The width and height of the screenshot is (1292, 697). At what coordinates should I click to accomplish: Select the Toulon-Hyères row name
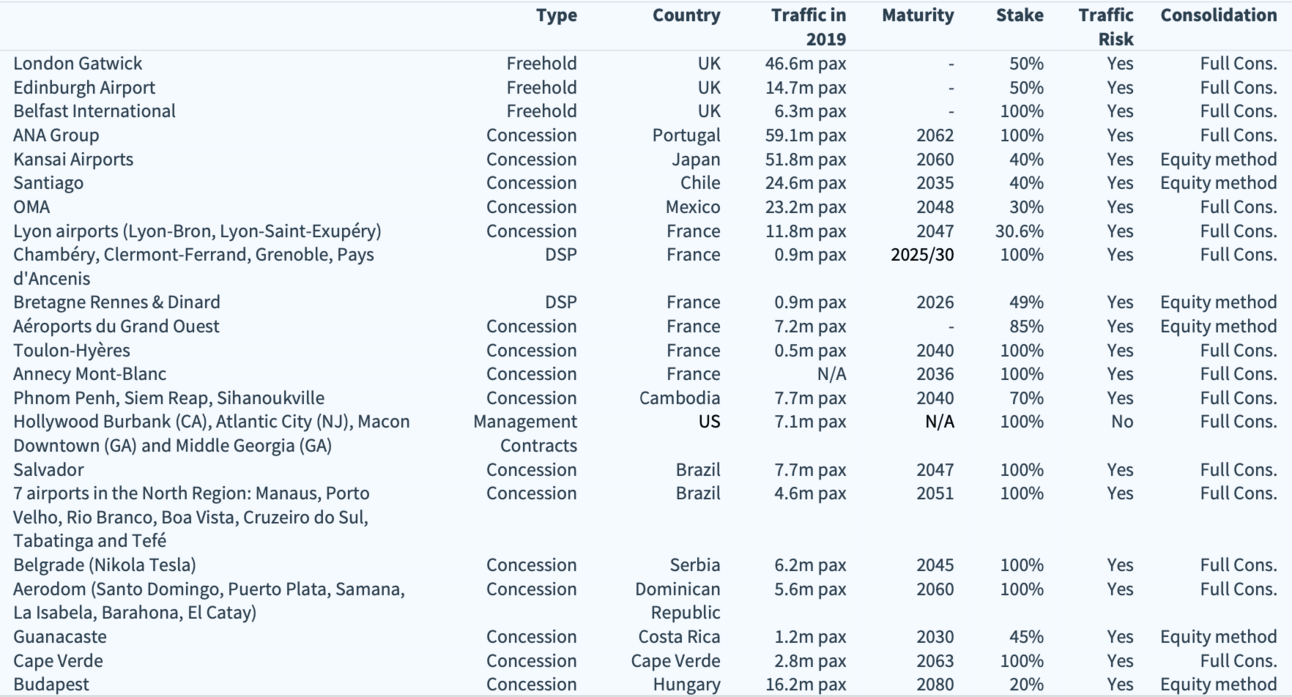tap(71, 350)
